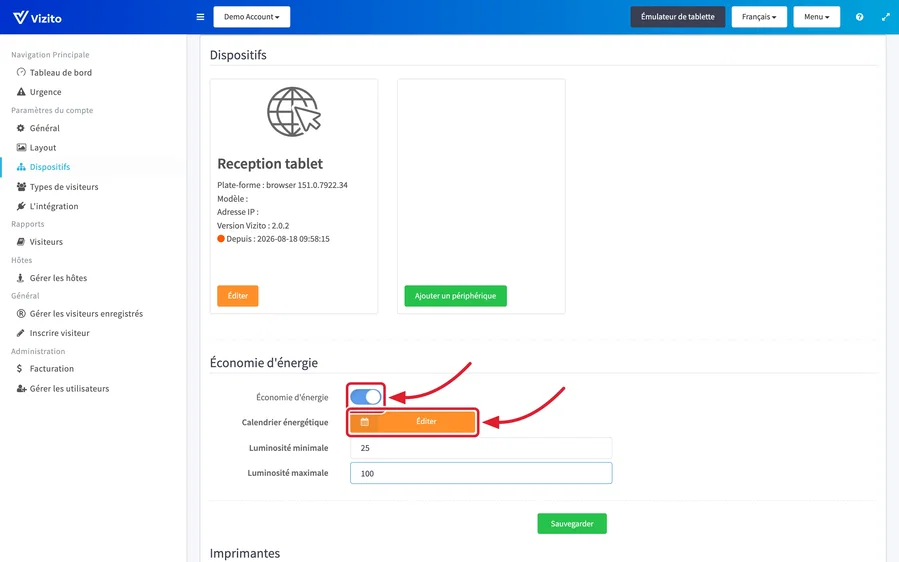This screenshot has height=562, width=899.
Task: Toggle the Économie d'énergie switch
Action: pos(366,397)
